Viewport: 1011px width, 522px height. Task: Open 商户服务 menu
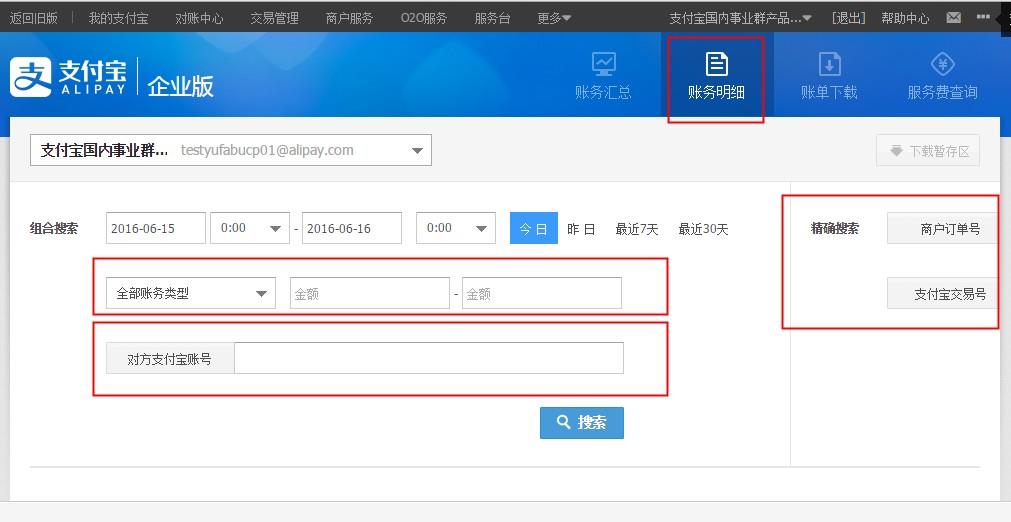349,18
